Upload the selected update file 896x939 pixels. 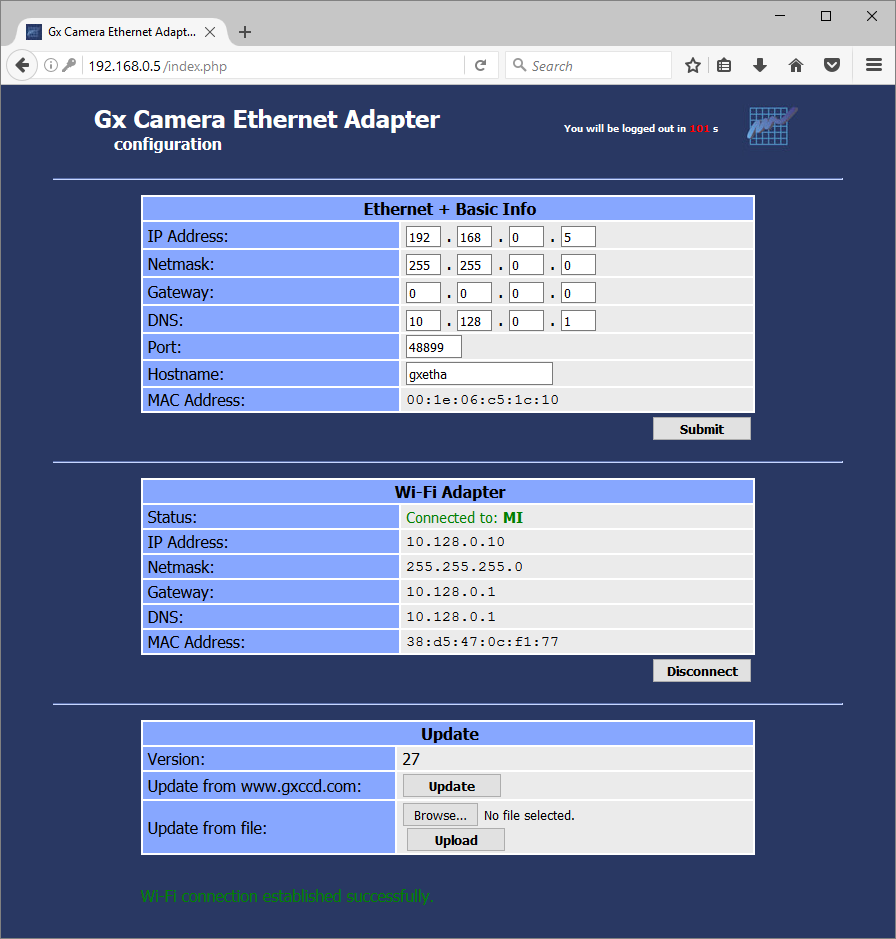[x=455, y=840]
